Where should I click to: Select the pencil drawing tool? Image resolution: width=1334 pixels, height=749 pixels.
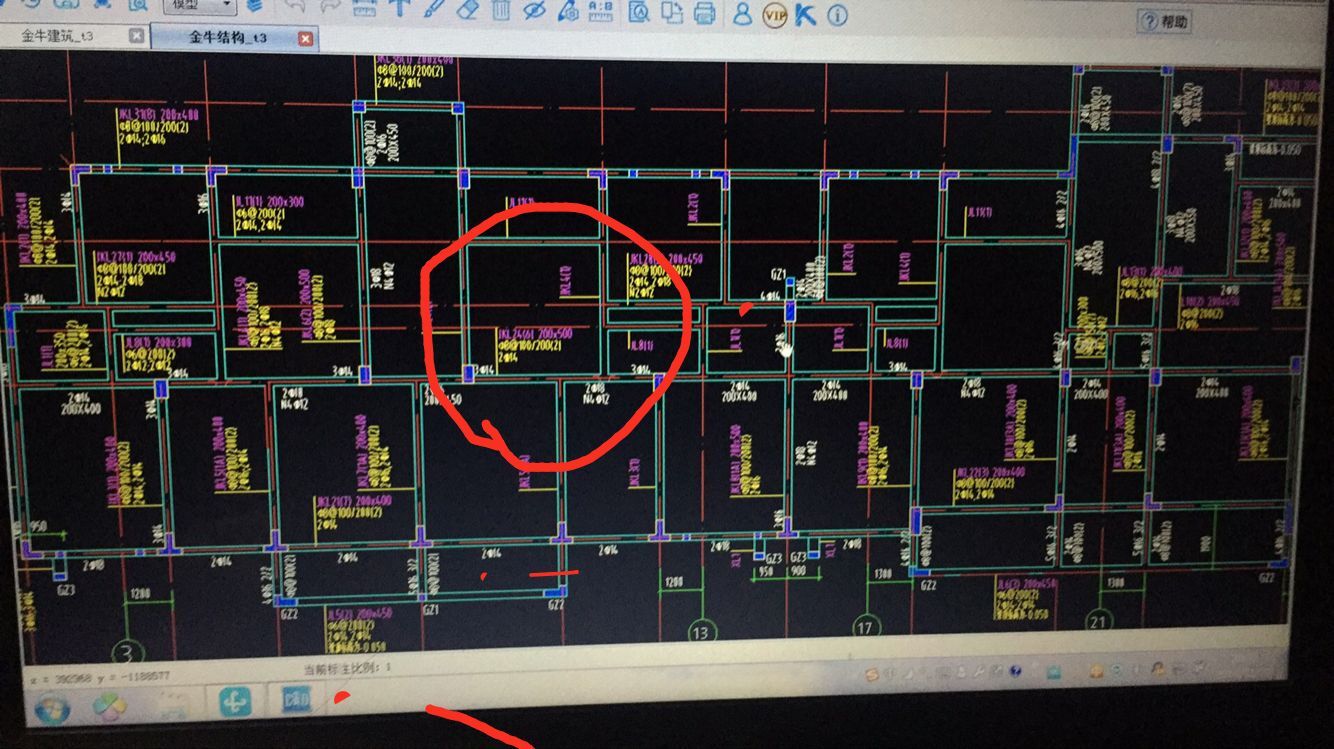[434, 8]
